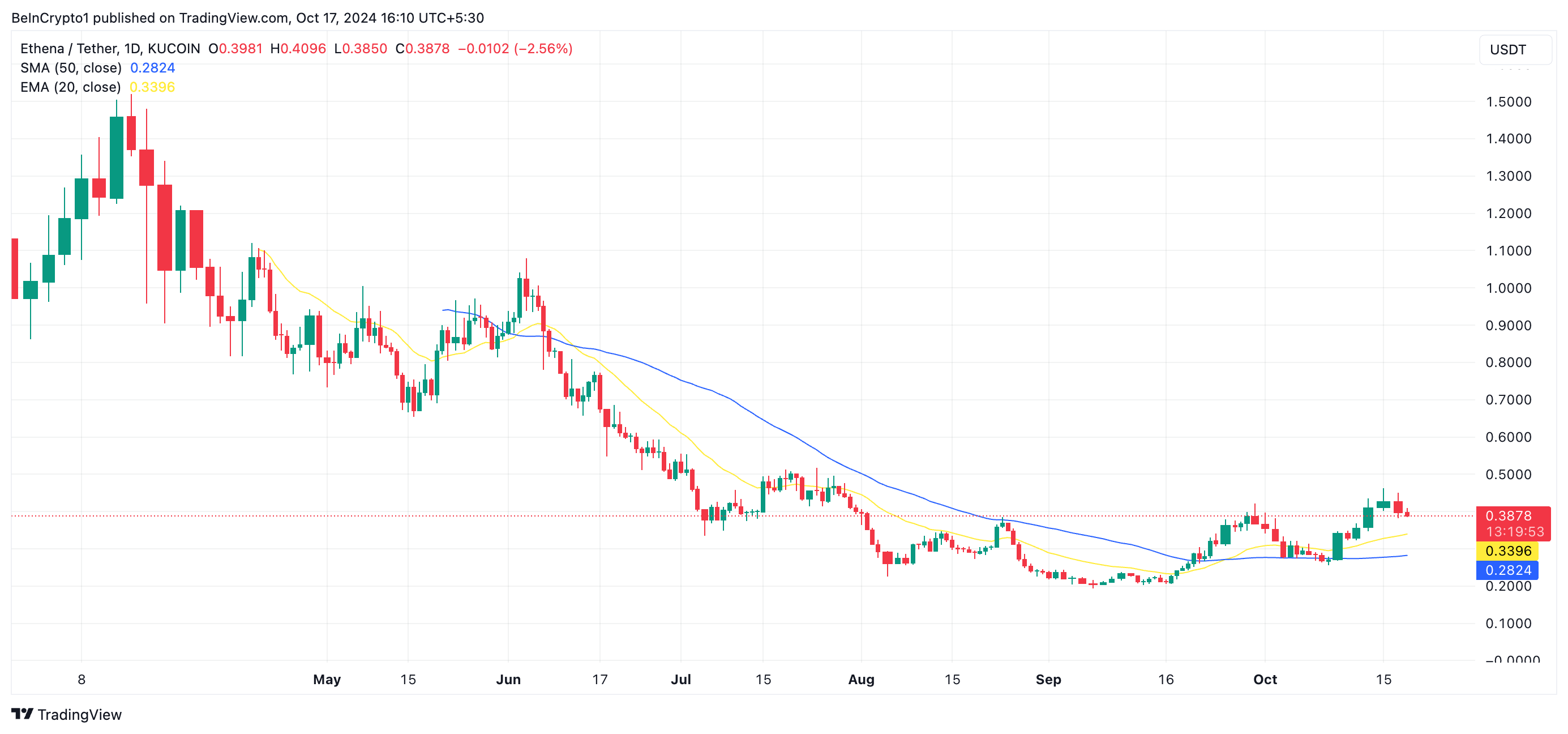This screenshot has width=1568, height=734.
Task: Select the EMA (20, close) indicator label
Action: coord(71,87)
